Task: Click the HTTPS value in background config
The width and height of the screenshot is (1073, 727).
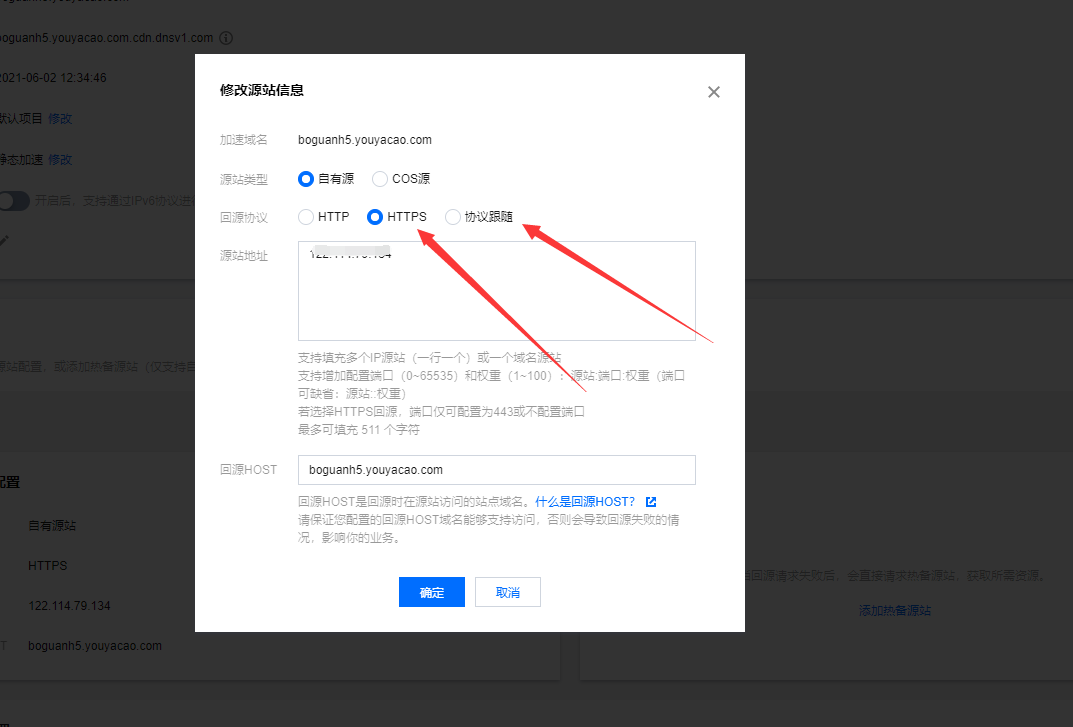Action: (48, 565)
